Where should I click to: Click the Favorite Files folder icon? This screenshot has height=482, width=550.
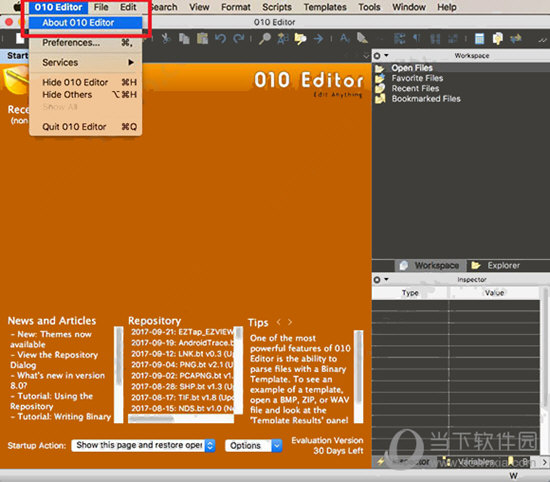point(380,78)
